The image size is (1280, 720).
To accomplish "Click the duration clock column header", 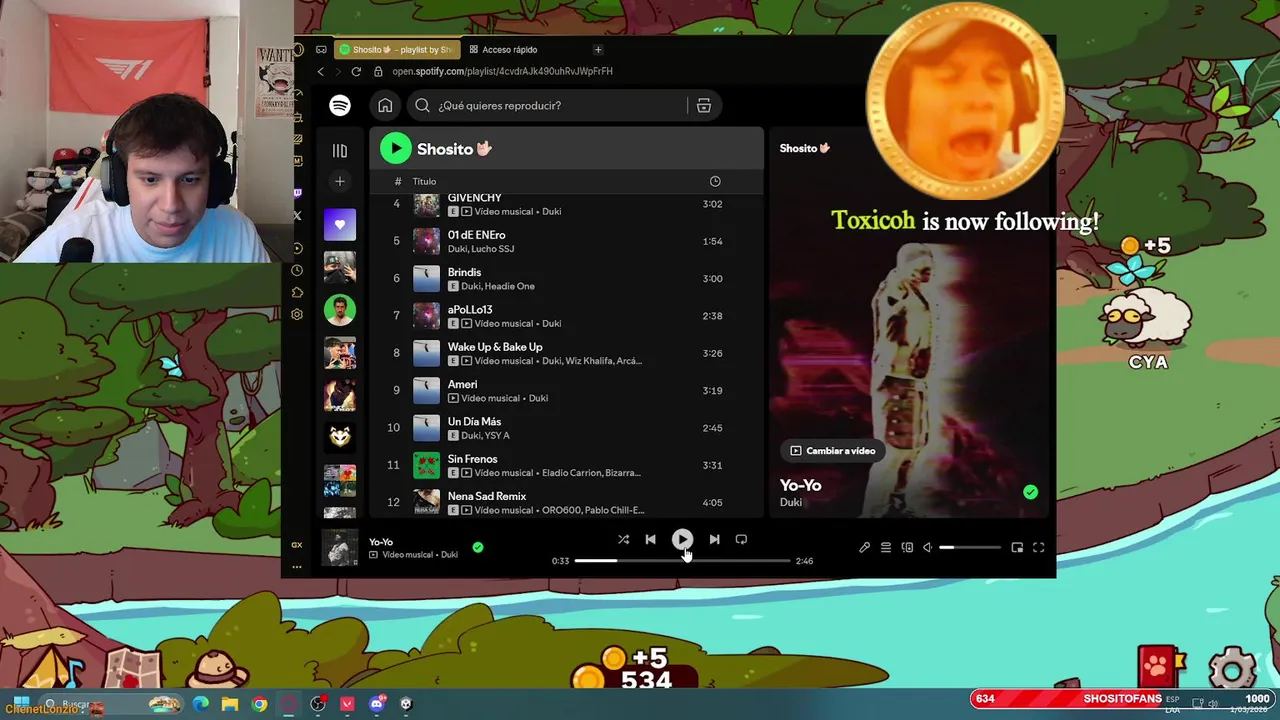I will pyautogui.click(x=715, y=181).
